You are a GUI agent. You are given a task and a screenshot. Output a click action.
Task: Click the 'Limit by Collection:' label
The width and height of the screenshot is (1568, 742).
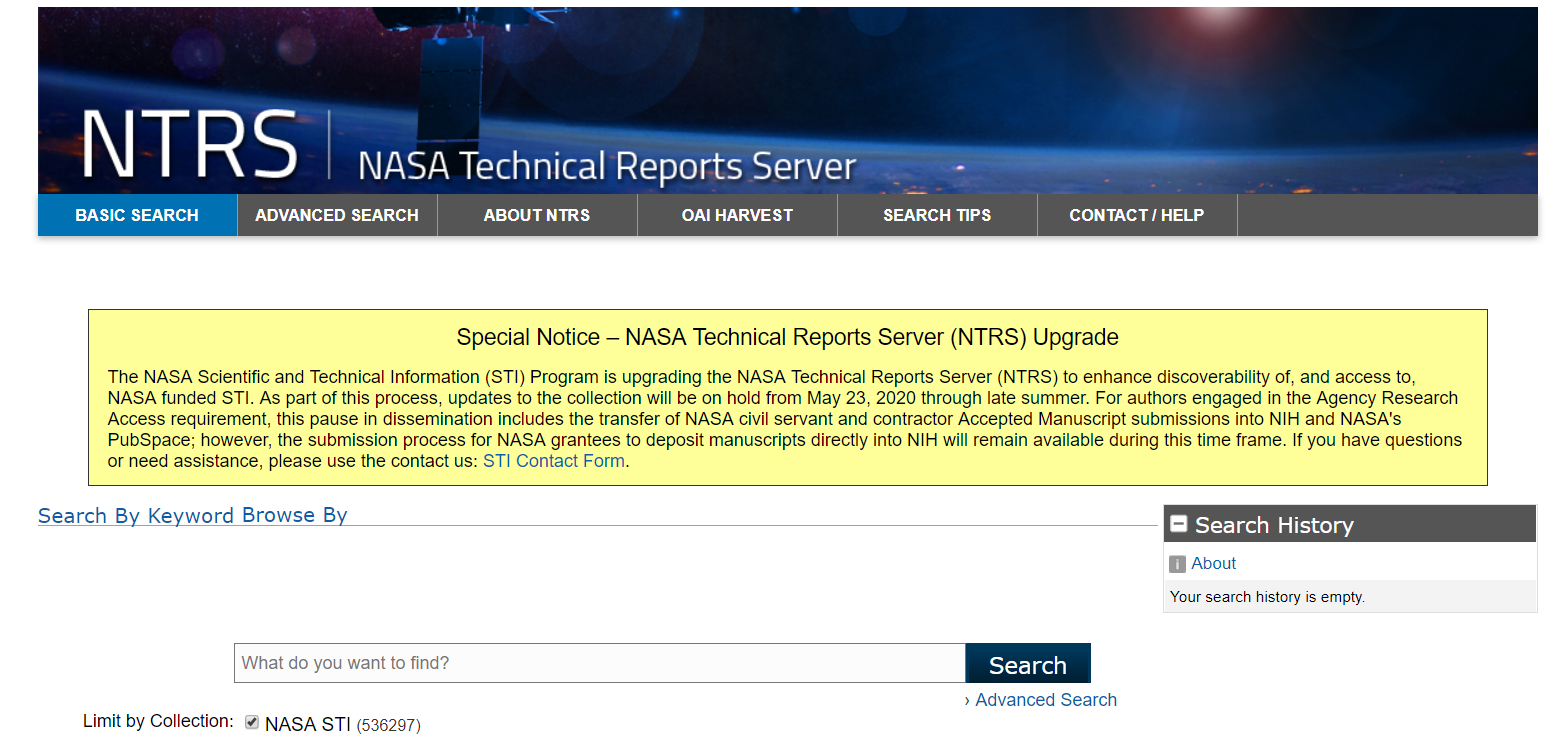pyautogui.click(x=158, y=721)
